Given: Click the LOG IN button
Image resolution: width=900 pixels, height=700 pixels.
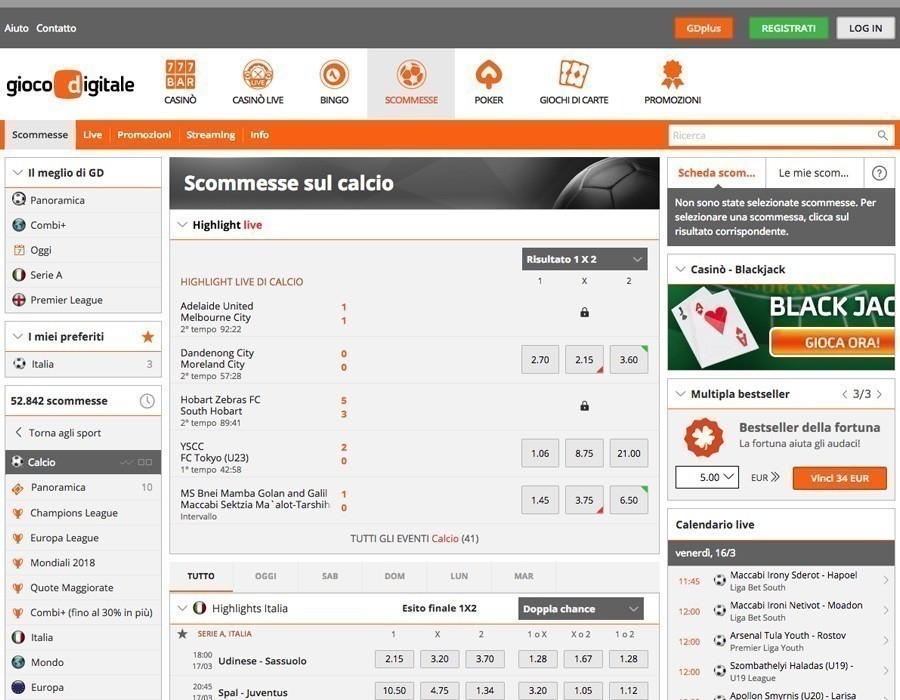Looking at the screenshot, I should coord(866,28).
